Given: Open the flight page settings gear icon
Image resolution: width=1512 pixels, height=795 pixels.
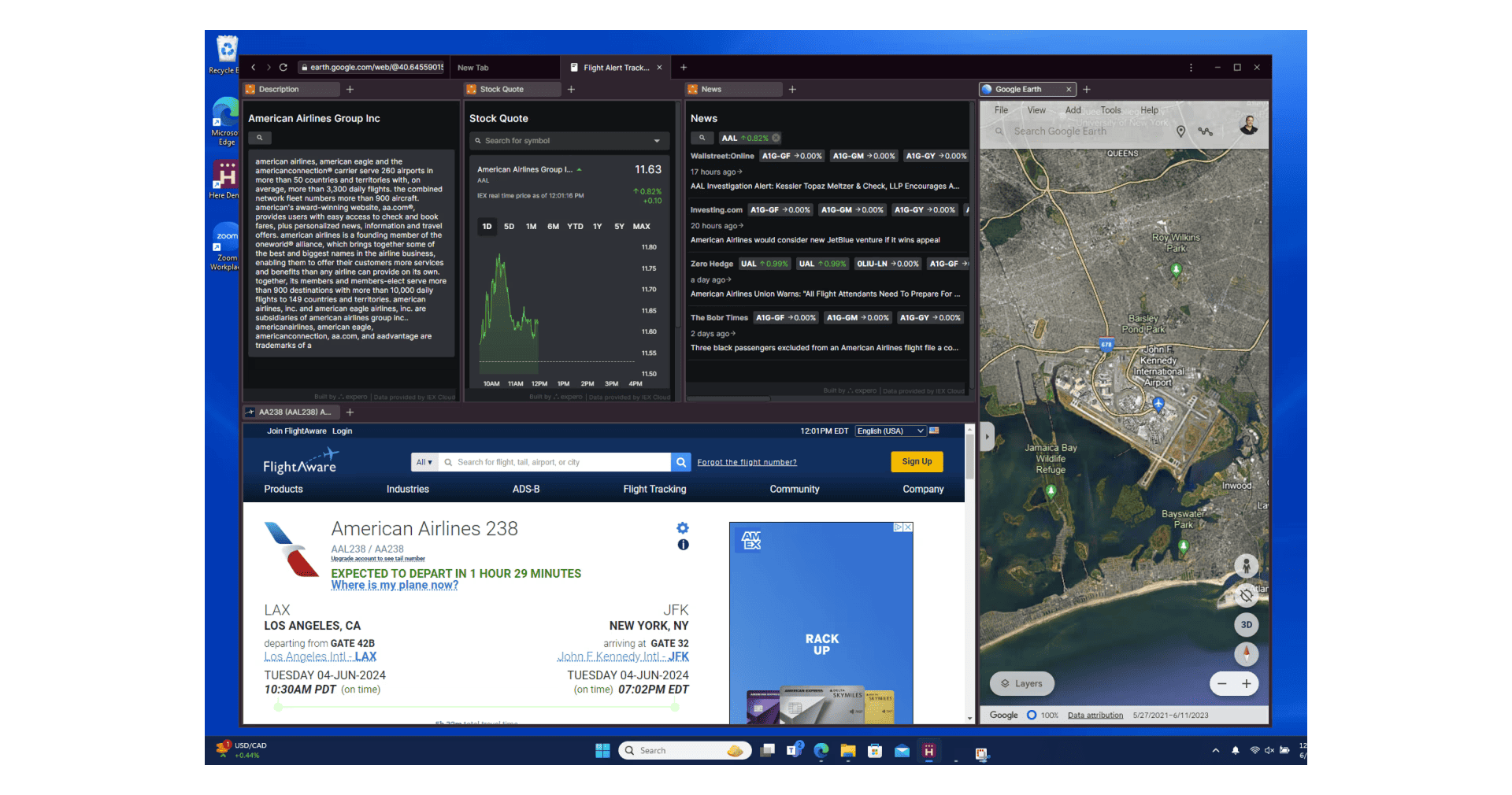Looking at the screenshot, I should click(683, 528).
